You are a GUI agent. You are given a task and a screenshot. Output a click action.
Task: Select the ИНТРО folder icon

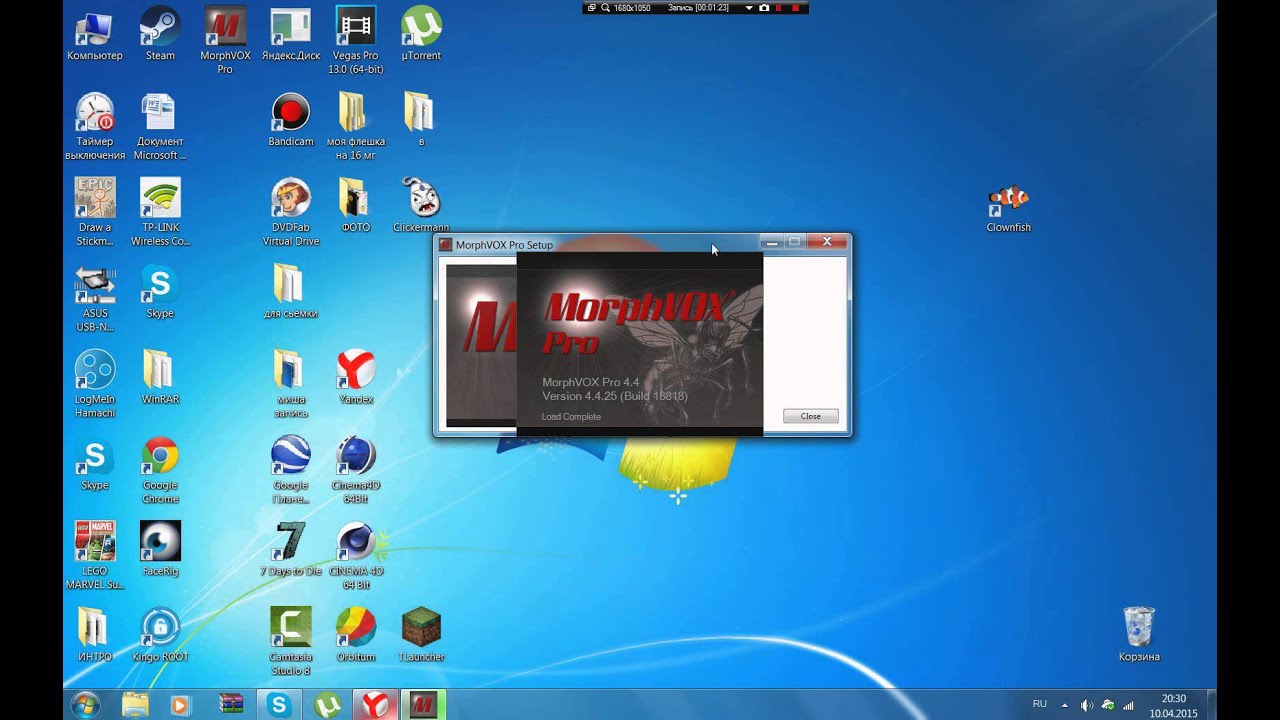95,636
